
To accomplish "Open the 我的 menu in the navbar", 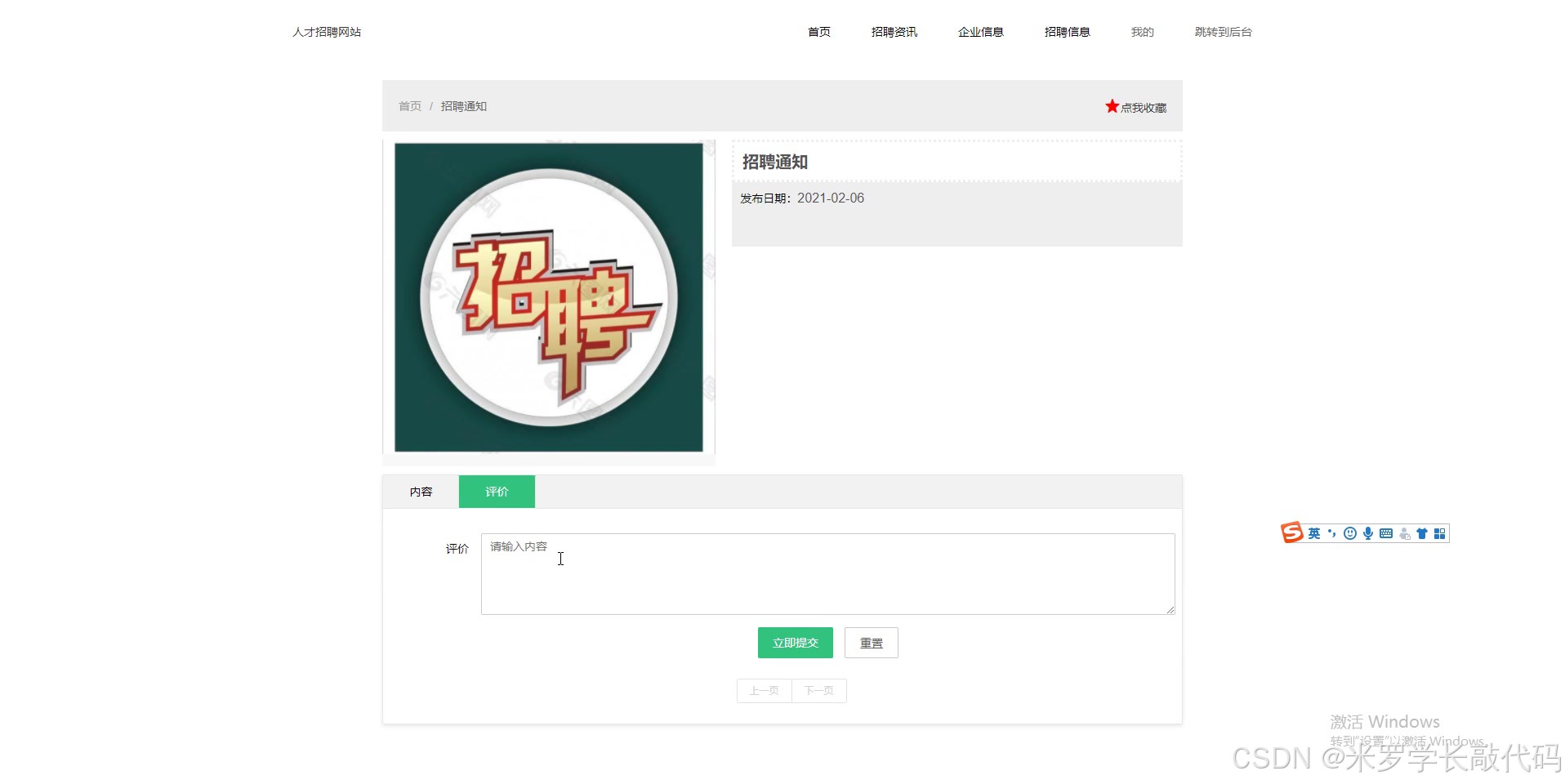I will [1141, 32].
